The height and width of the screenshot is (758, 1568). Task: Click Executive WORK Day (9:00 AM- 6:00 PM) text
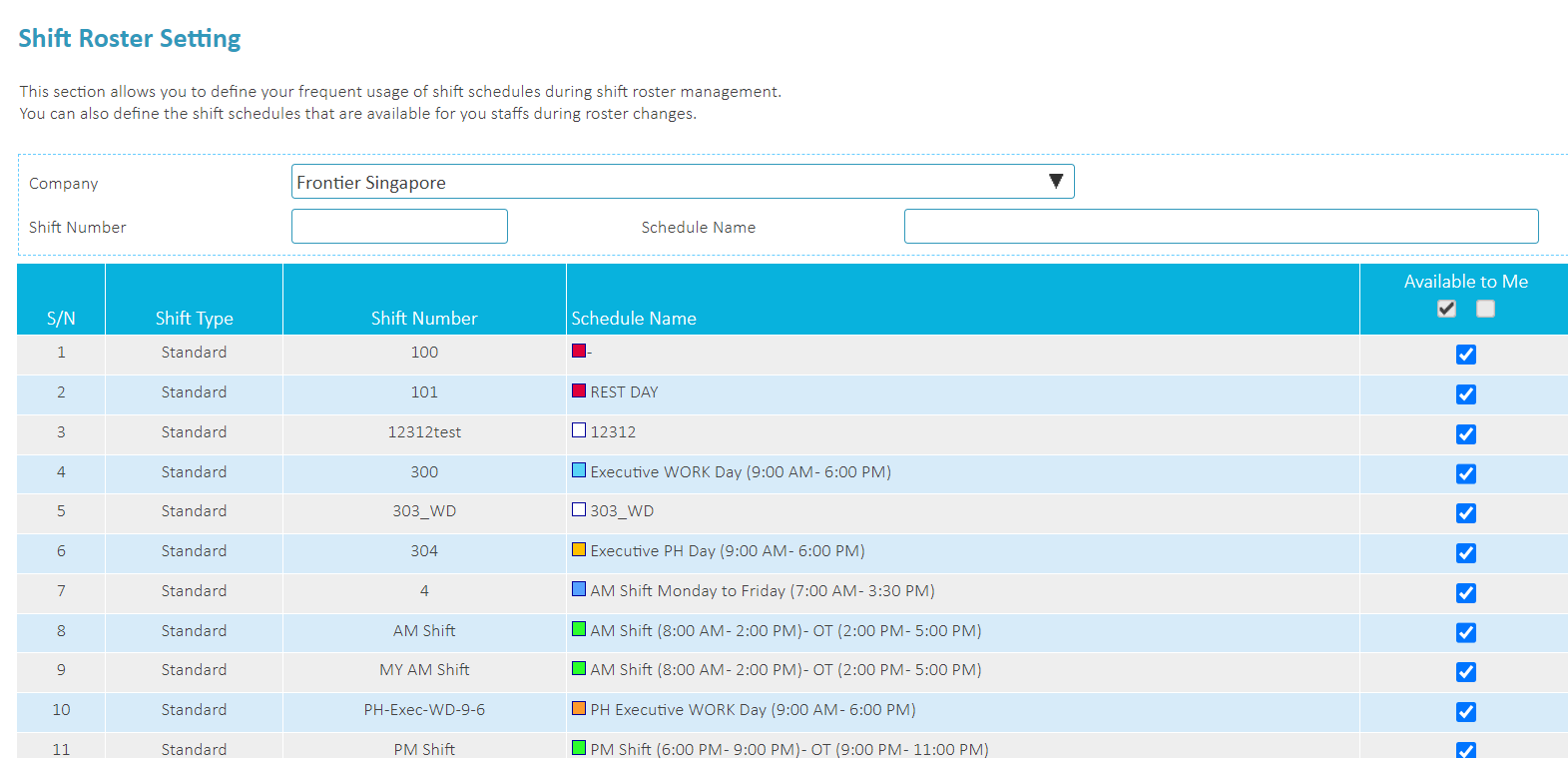point(741,472)
